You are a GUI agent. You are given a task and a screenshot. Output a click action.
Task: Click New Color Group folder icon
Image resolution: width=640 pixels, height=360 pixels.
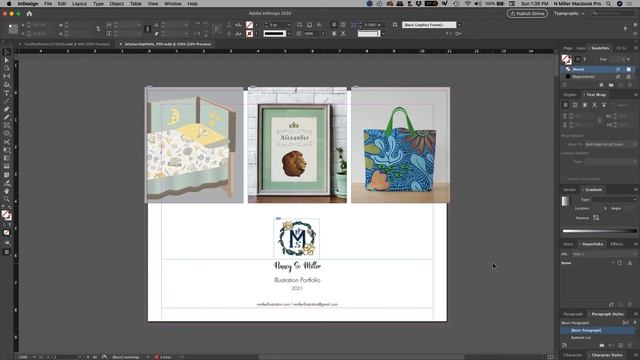pyautogui.click(x=611, y=85)
